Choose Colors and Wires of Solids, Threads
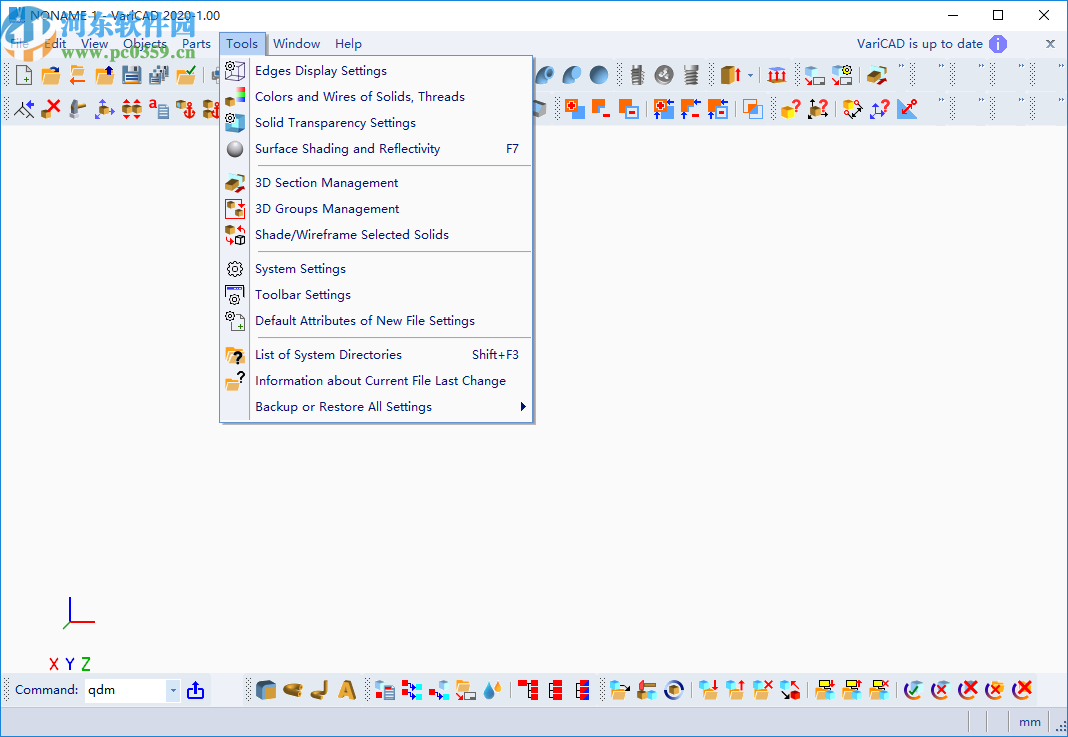This screenshot has width=1068, height=737. 376,97
